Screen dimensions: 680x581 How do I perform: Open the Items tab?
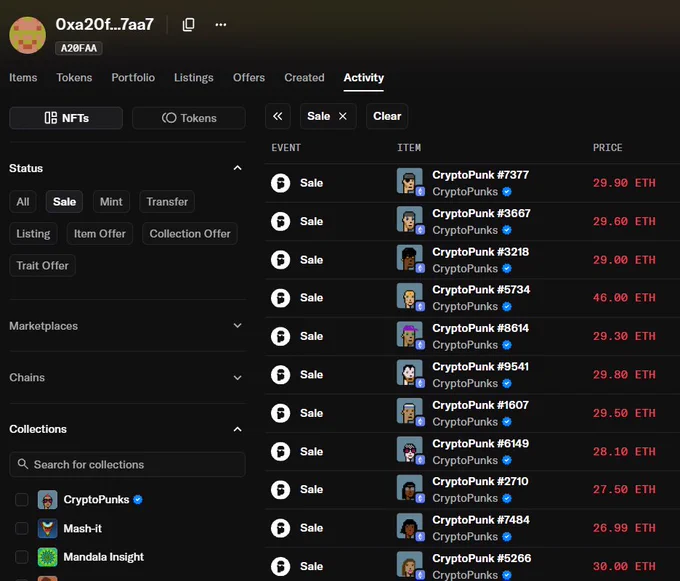23,78
